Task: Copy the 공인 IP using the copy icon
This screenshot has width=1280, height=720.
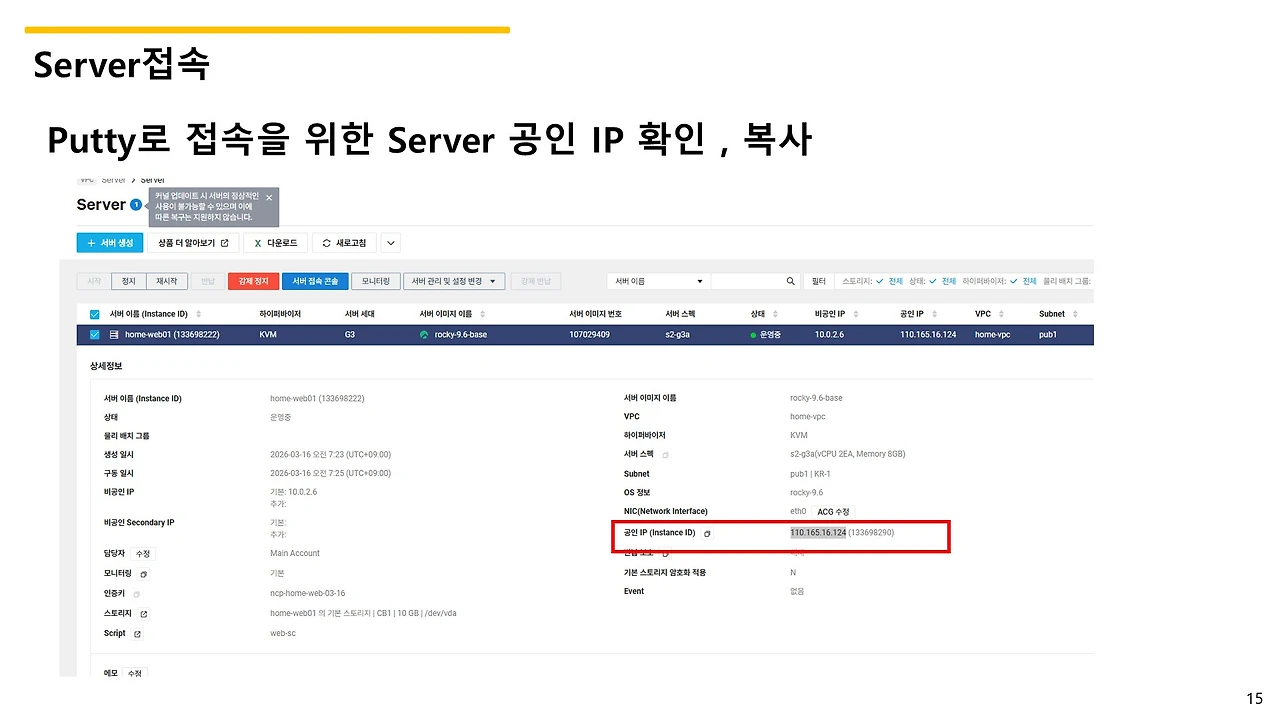Action: [707, 533]
